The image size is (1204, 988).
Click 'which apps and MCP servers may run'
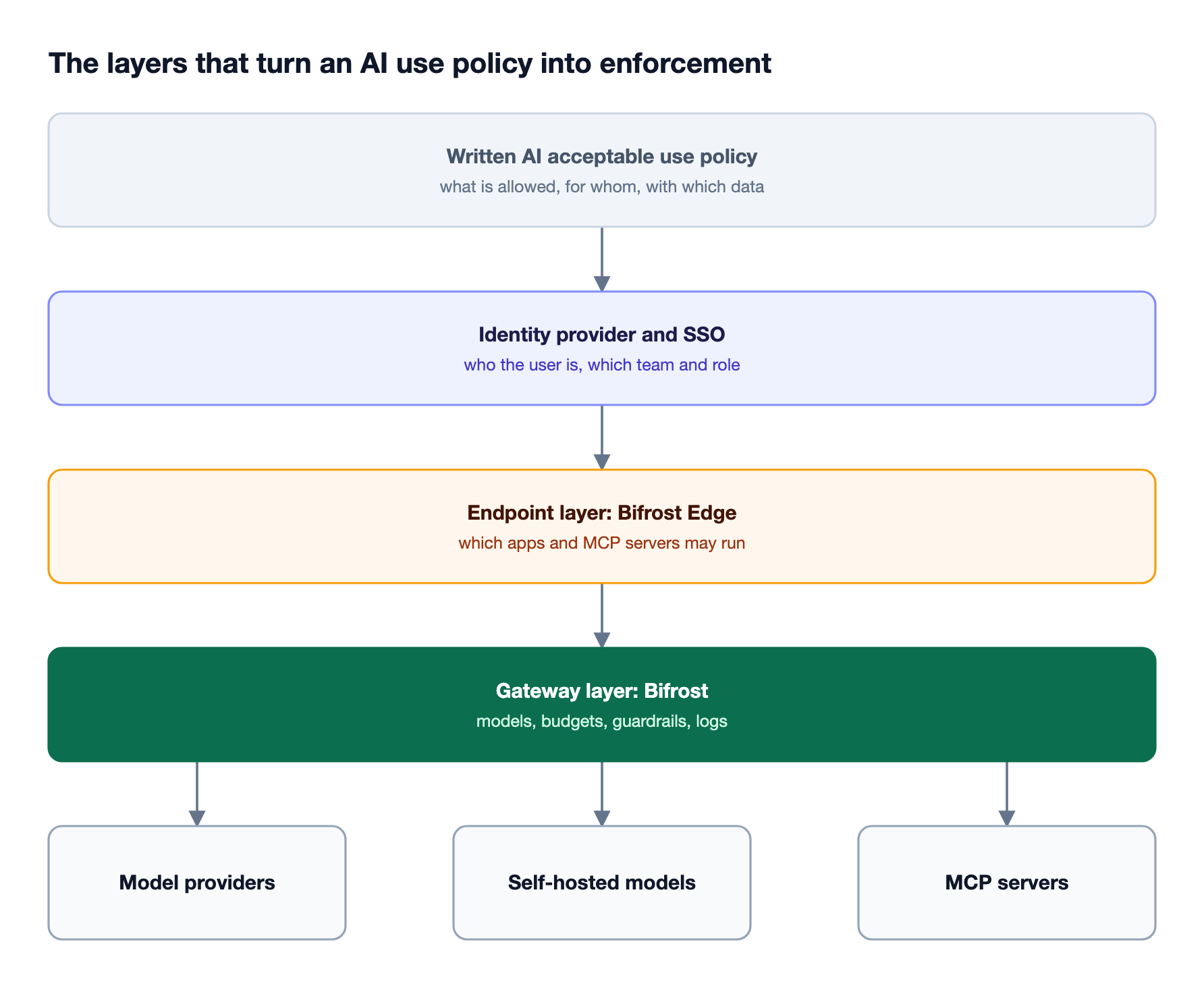coord(601,543)
